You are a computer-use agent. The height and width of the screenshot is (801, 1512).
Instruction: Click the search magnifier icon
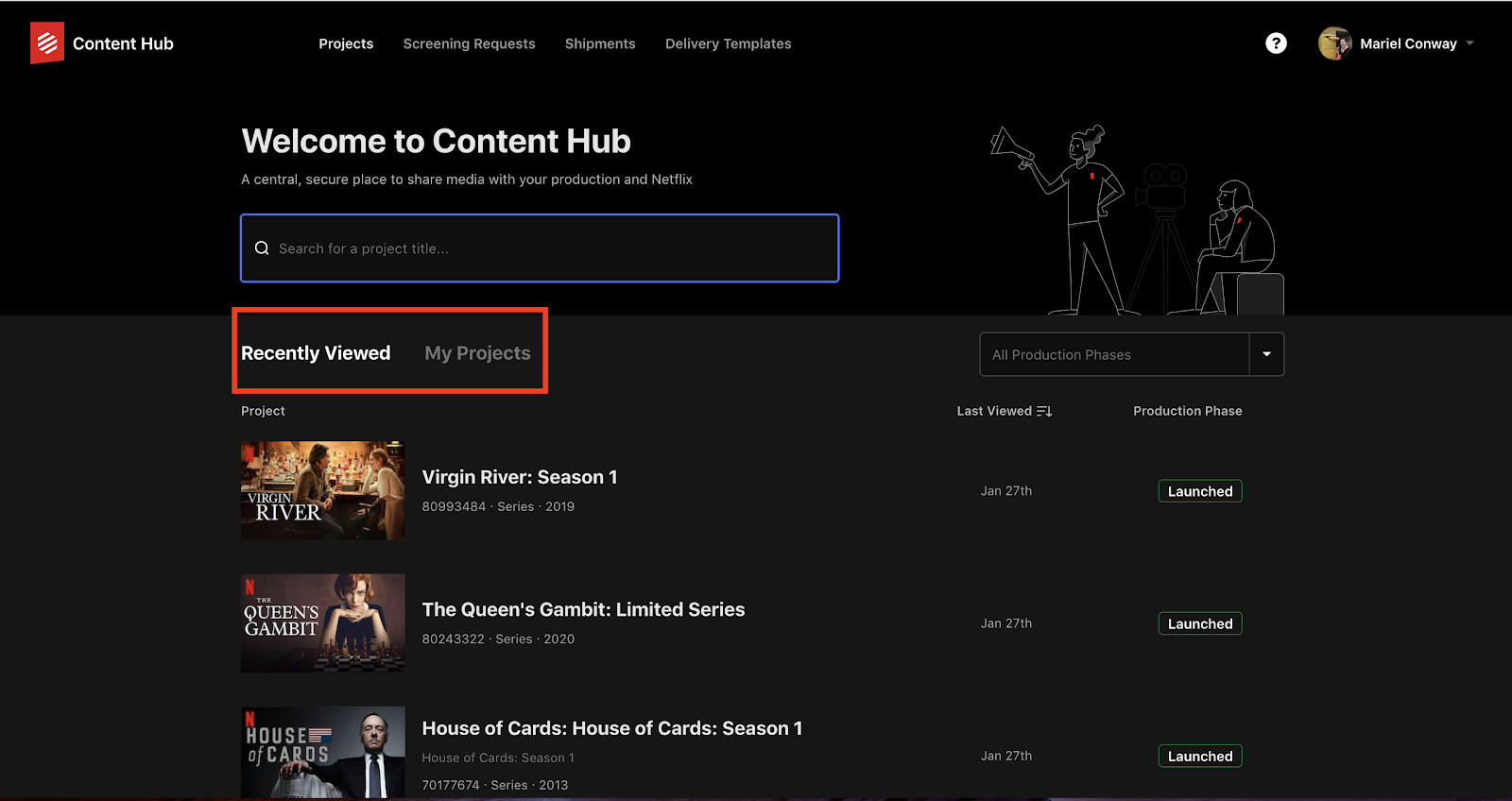[262, 248]
